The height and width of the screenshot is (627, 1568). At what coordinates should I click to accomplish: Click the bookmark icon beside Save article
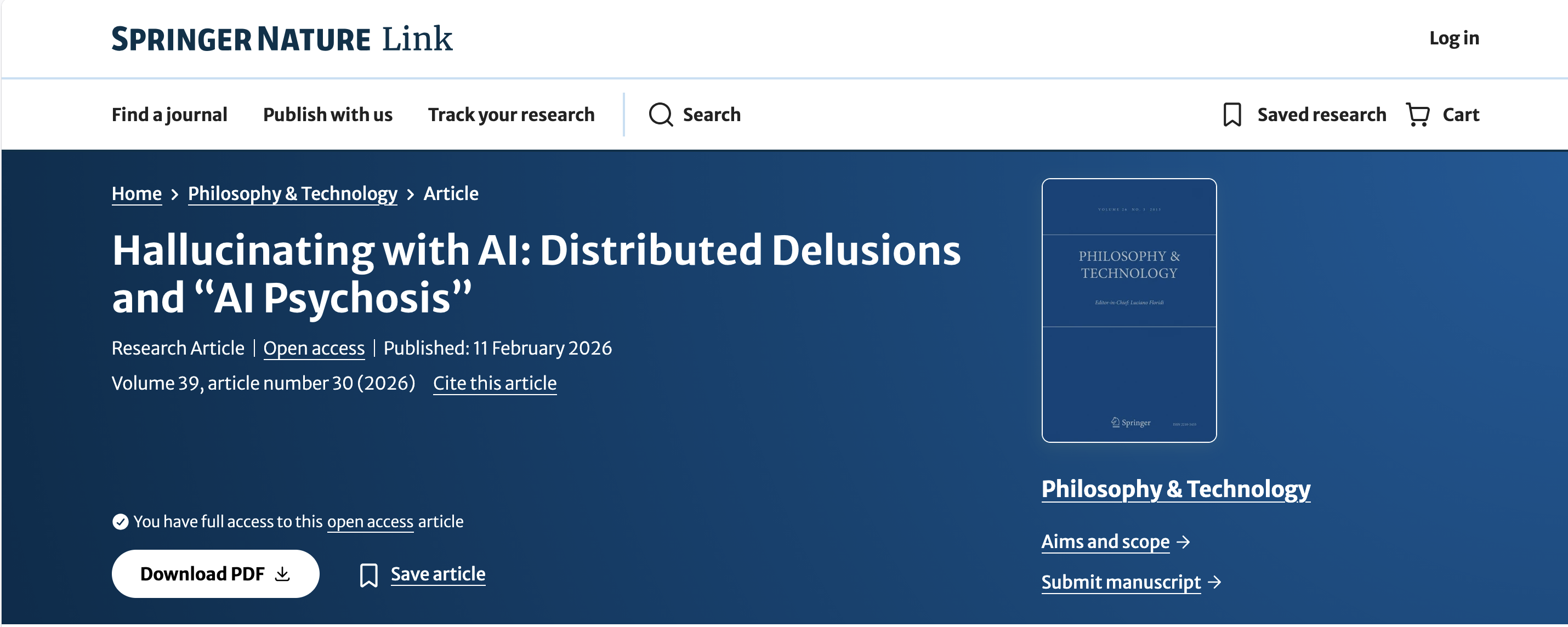[x=369, y=574]
